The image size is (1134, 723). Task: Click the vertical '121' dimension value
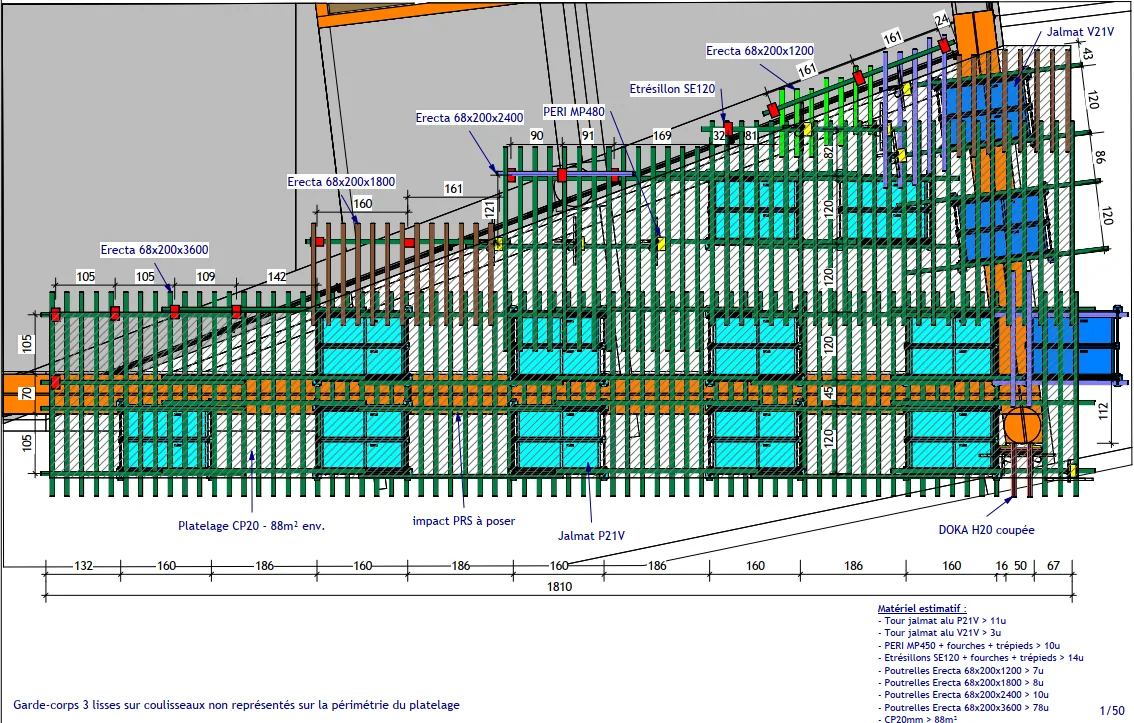tap(490, 210)
